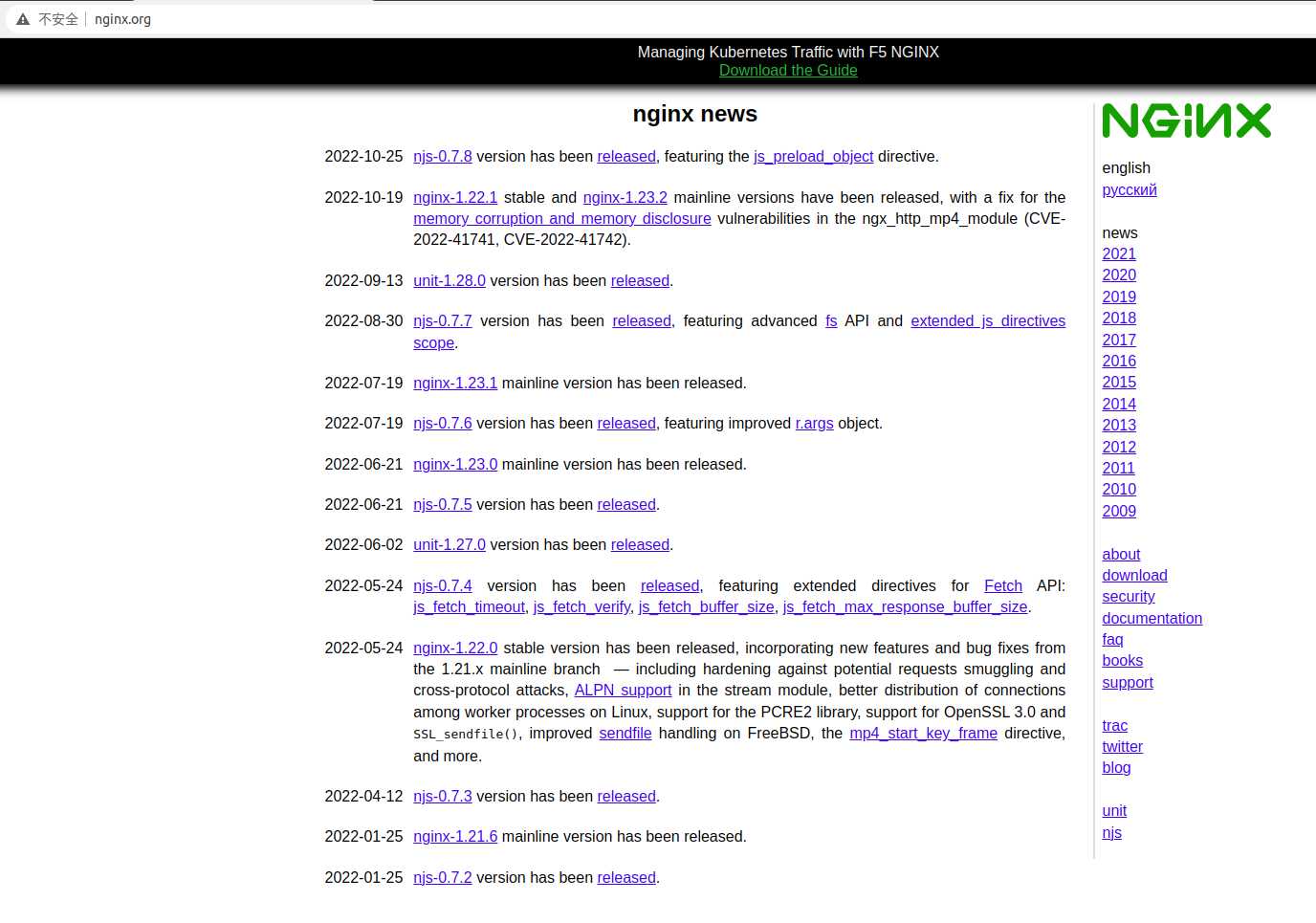
Task: Open the 2015 news archive
Action: click(1119, 383)
